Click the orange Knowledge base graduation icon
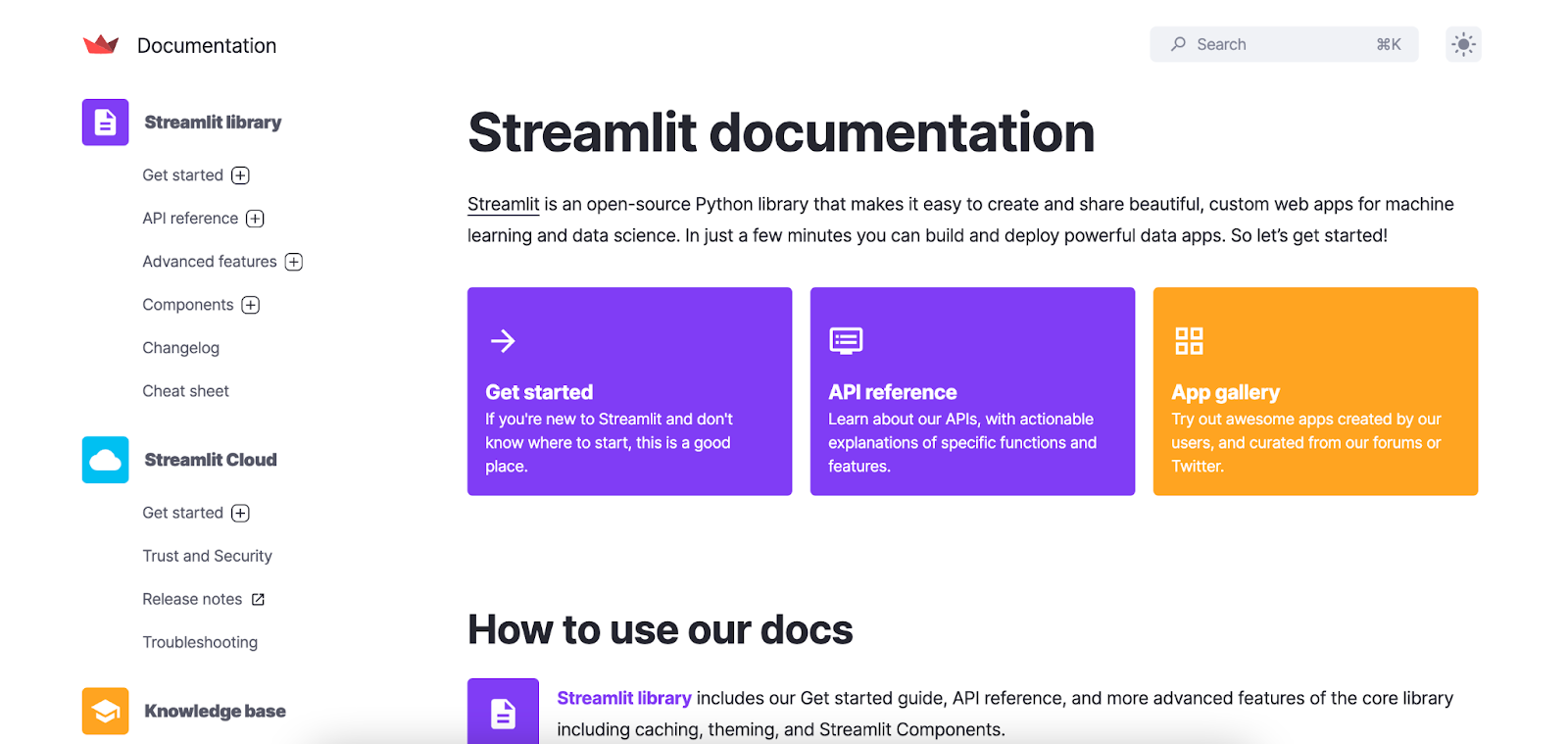 pos(106,711)
